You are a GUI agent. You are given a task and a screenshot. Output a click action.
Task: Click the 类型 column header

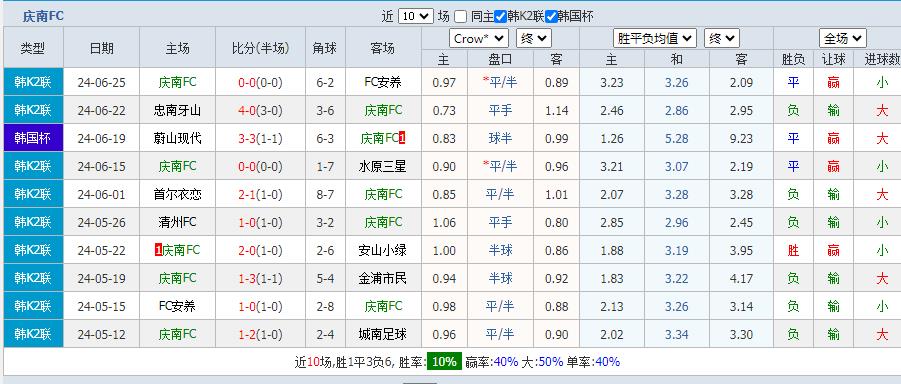tap(33, 48)
